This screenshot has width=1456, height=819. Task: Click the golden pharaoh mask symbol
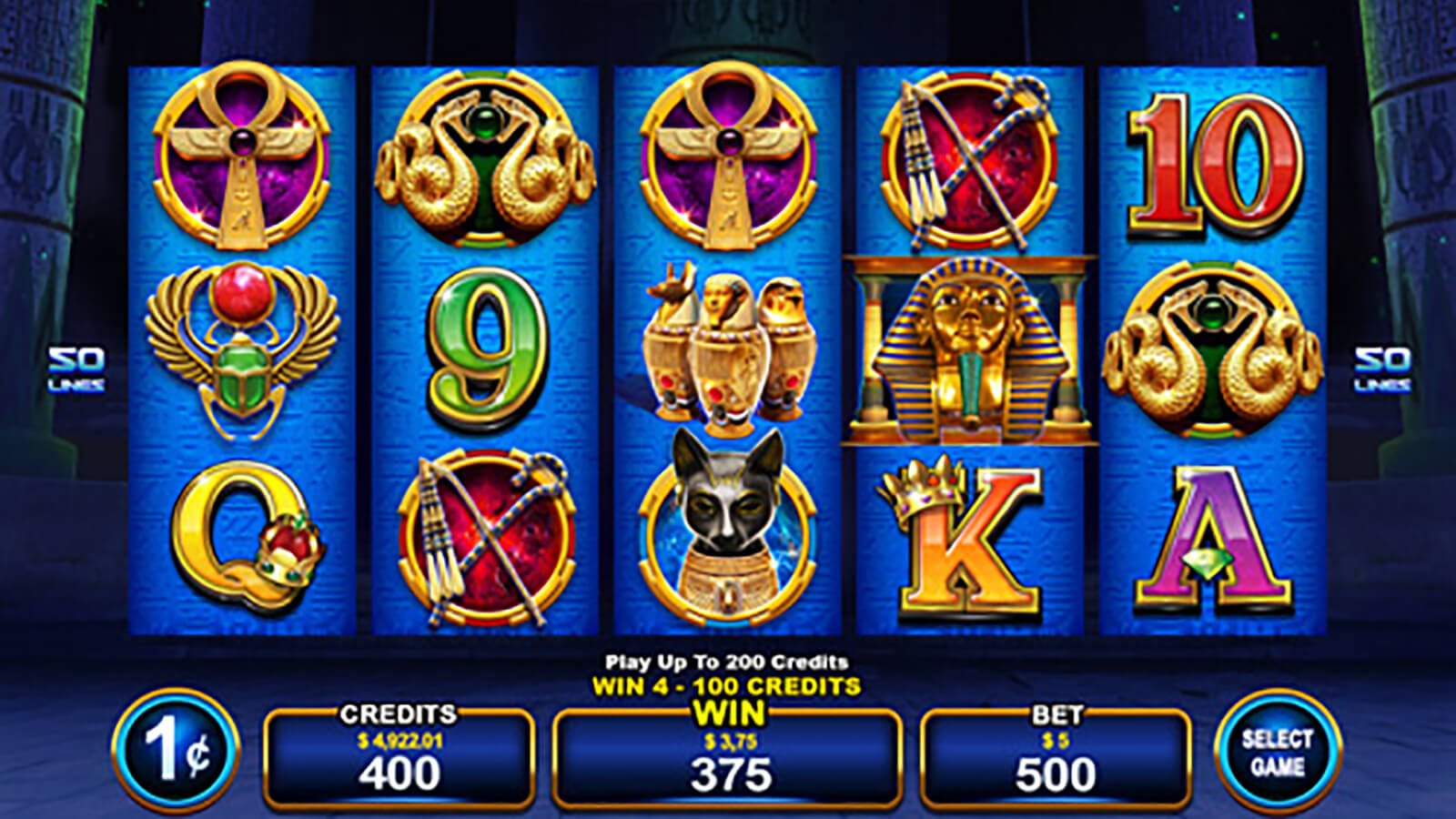(x=970, y=350)
